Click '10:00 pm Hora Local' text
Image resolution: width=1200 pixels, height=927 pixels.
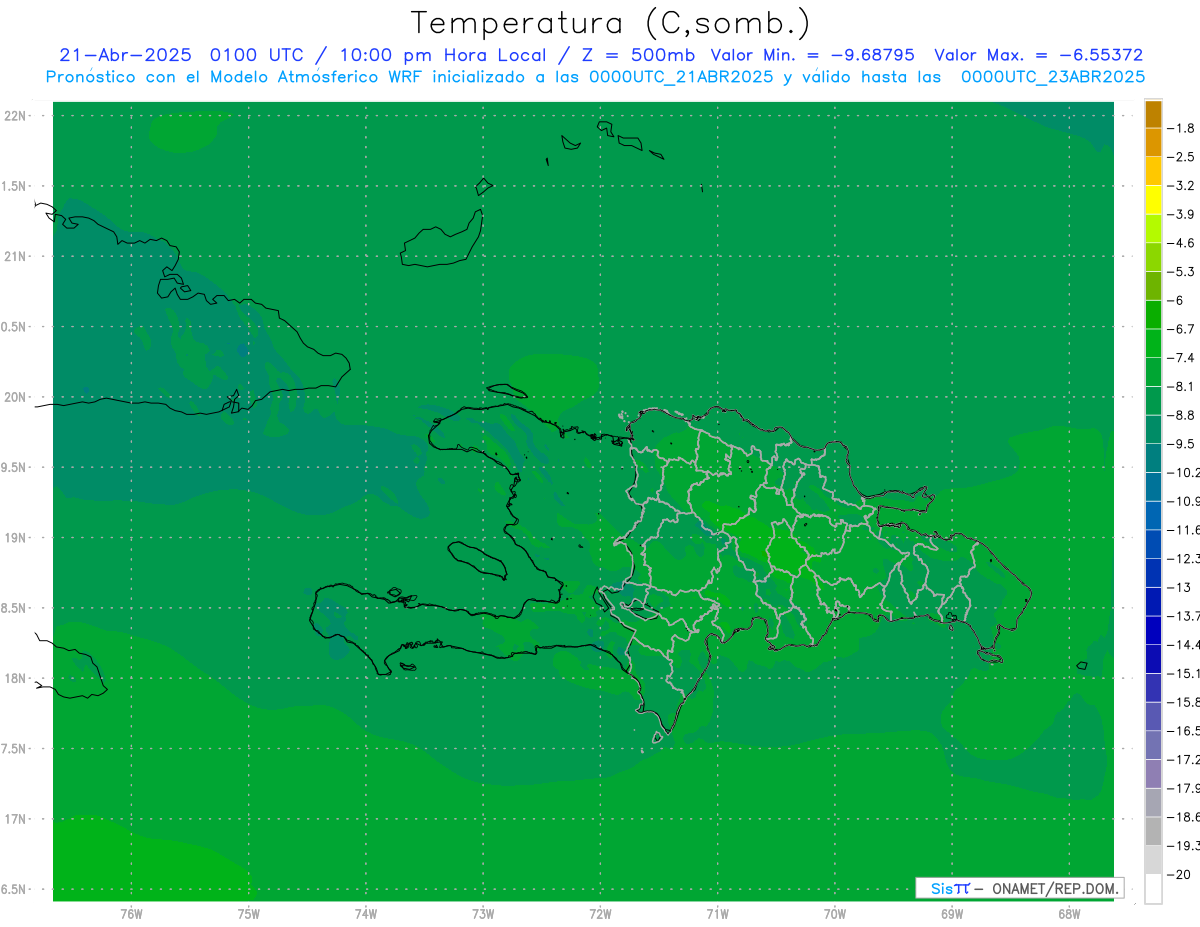tap(444, 55)
